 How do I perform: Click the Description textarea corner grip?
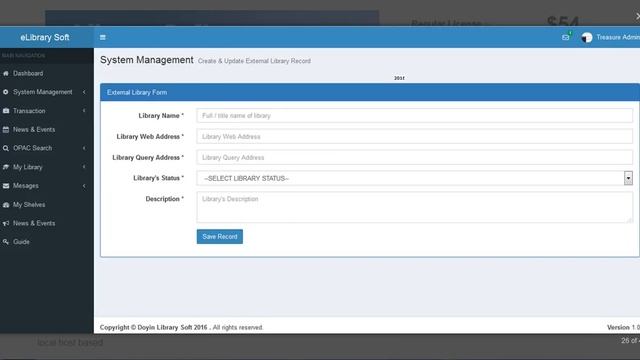(630, 220)
